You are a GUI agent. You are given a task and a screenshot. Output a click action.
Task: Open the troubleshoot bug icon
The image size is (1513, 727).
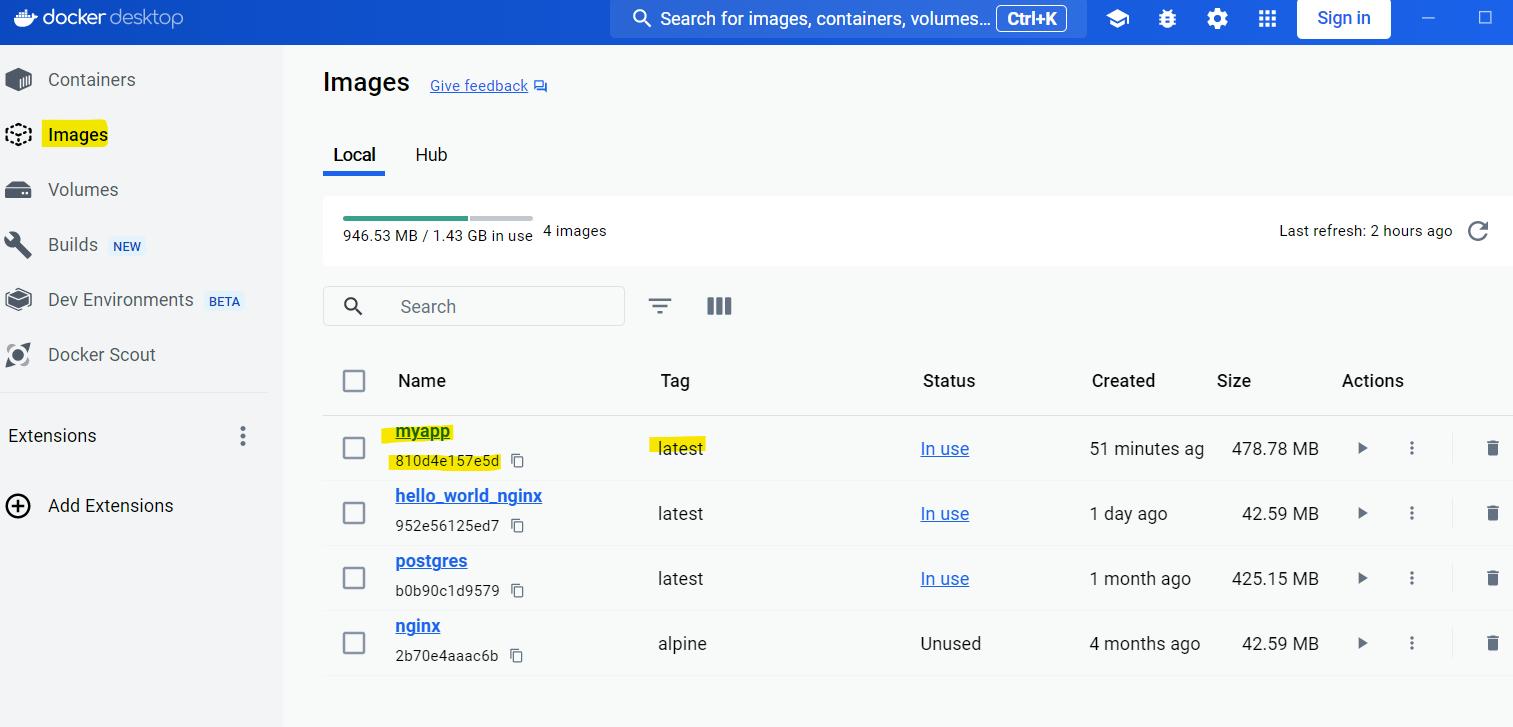1167,19
